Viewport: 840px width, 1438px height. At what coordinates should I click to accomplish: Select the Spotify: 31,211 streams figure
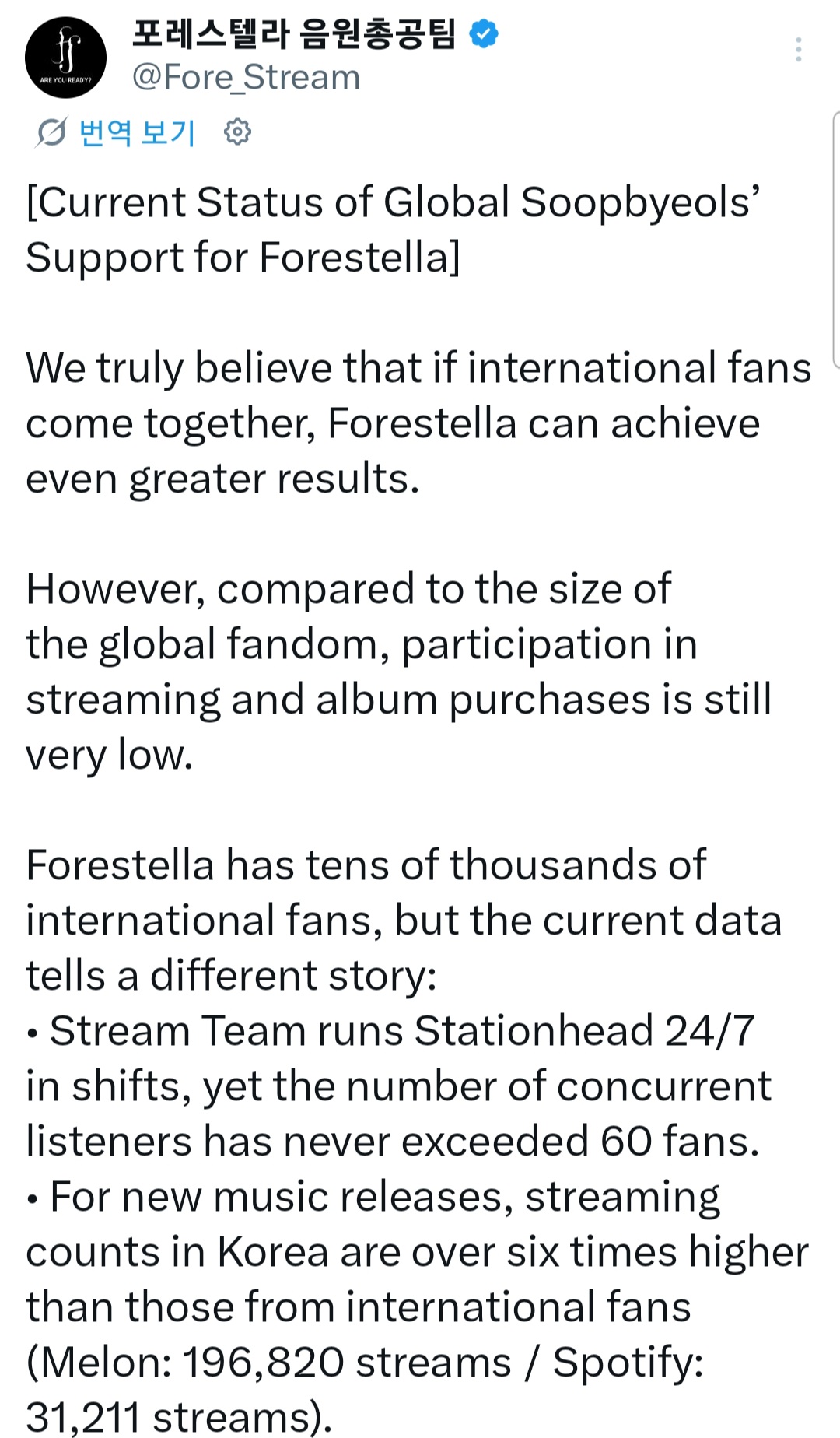(x=364, y=1390)
